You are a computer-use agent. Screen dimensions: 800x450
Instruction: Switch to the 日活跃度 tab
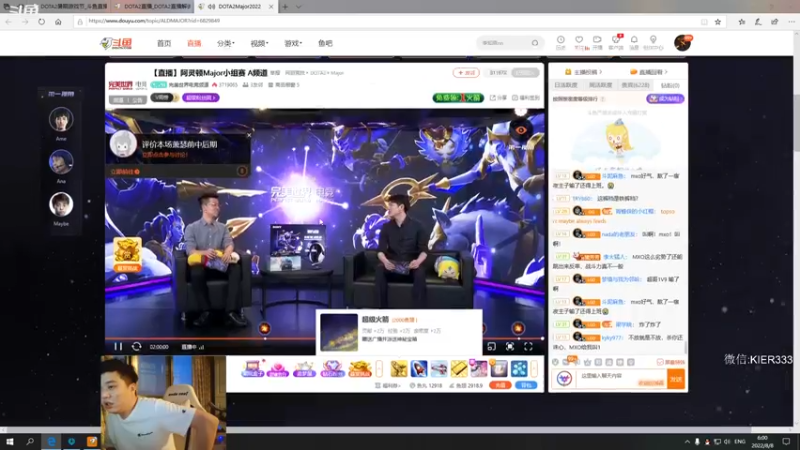[566, 85]
